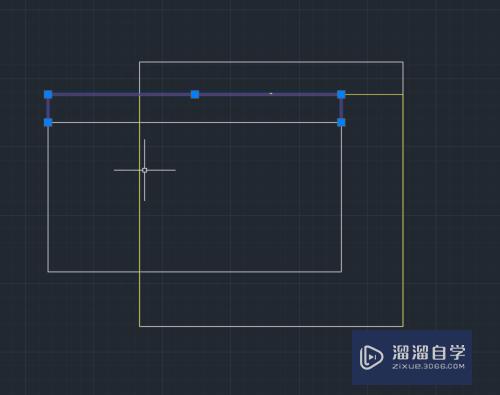Click the highlighted purple horizontal line segment
The height and width of the screenshot is (395, 500).
coord(267,95)
